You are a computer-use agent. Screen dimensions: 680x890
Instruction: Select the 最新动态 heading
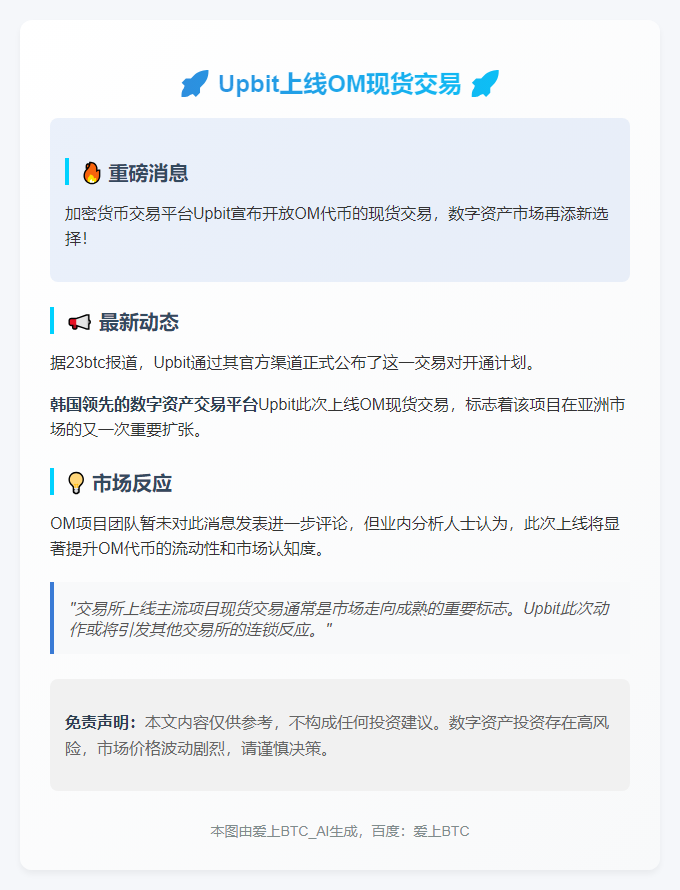(x=139, y=322)
